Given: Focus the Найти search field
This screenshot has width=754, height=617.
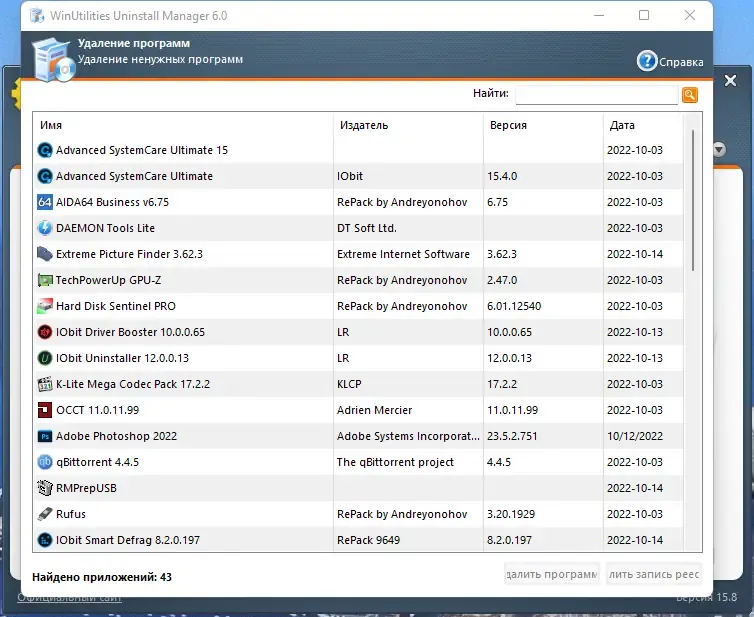Looking at the screenshot, I should coord(597,95).
